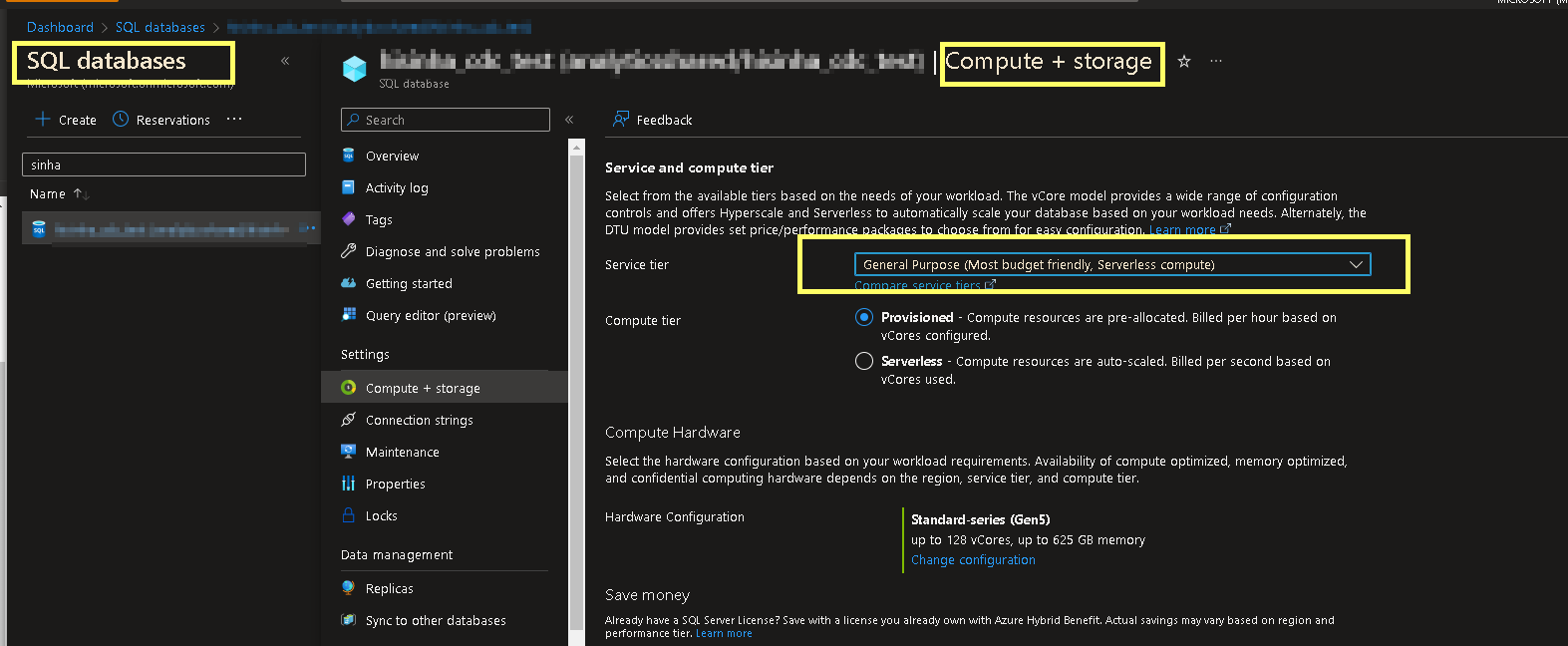Screen dimensions: 1568x646
Task: Sort by Name column arrow
Action: 82,194
